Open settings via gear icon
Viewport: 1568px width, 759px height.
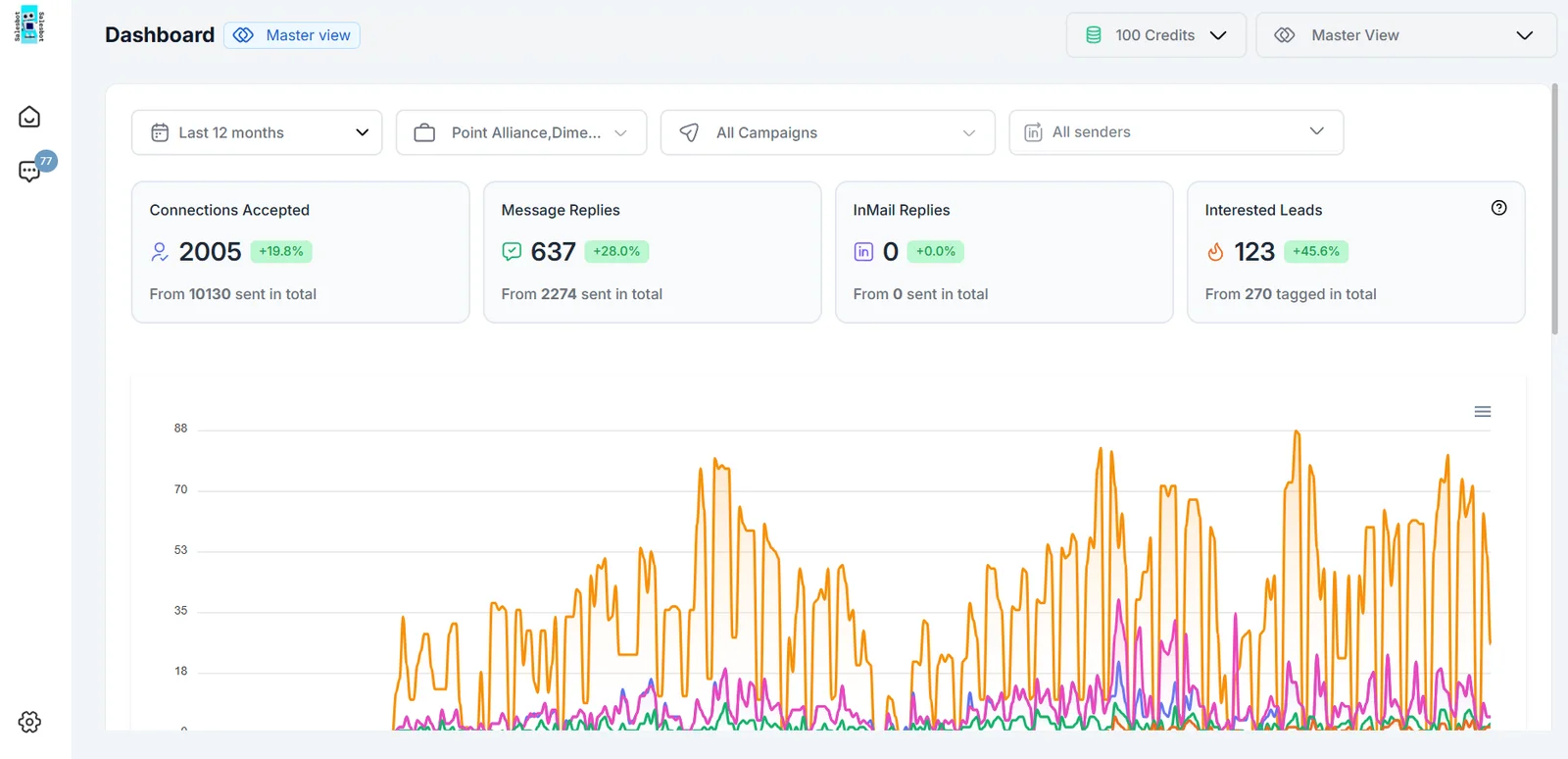click(29, 722)
